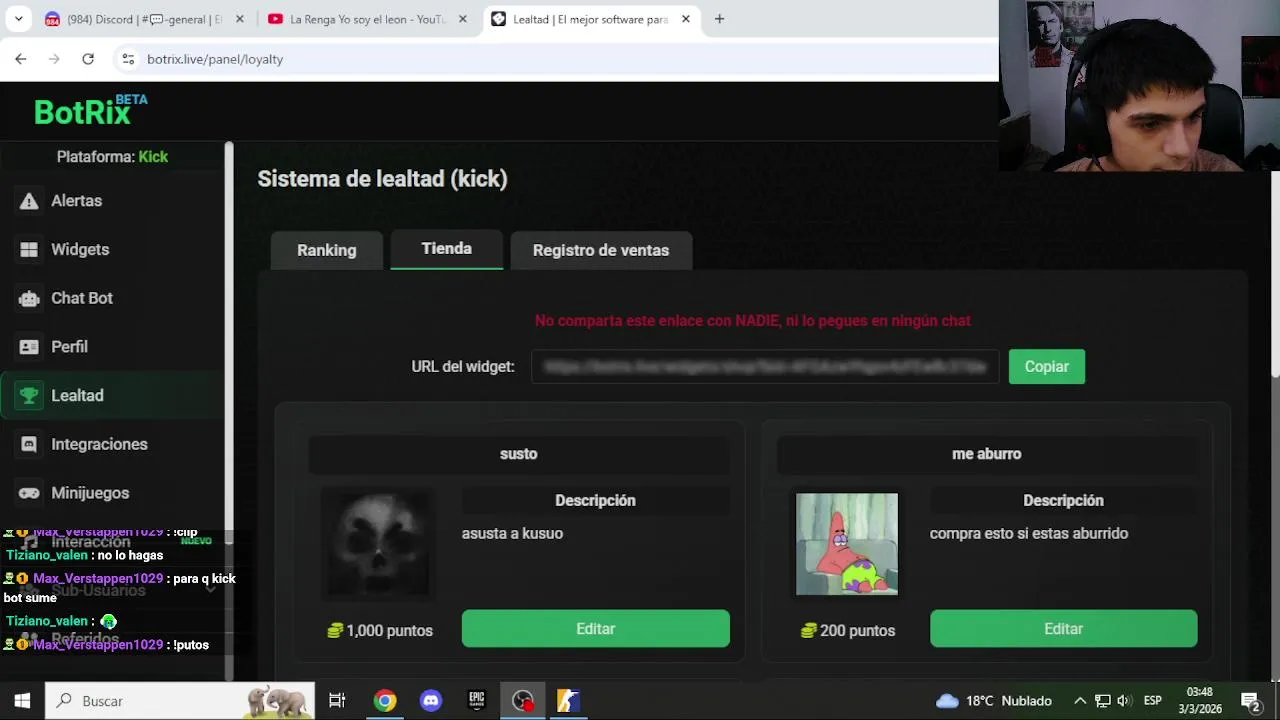The width and height of the screenshot is (1280, 720).
Task: Click the susto skull thumbnail
Action: [378, 544]
